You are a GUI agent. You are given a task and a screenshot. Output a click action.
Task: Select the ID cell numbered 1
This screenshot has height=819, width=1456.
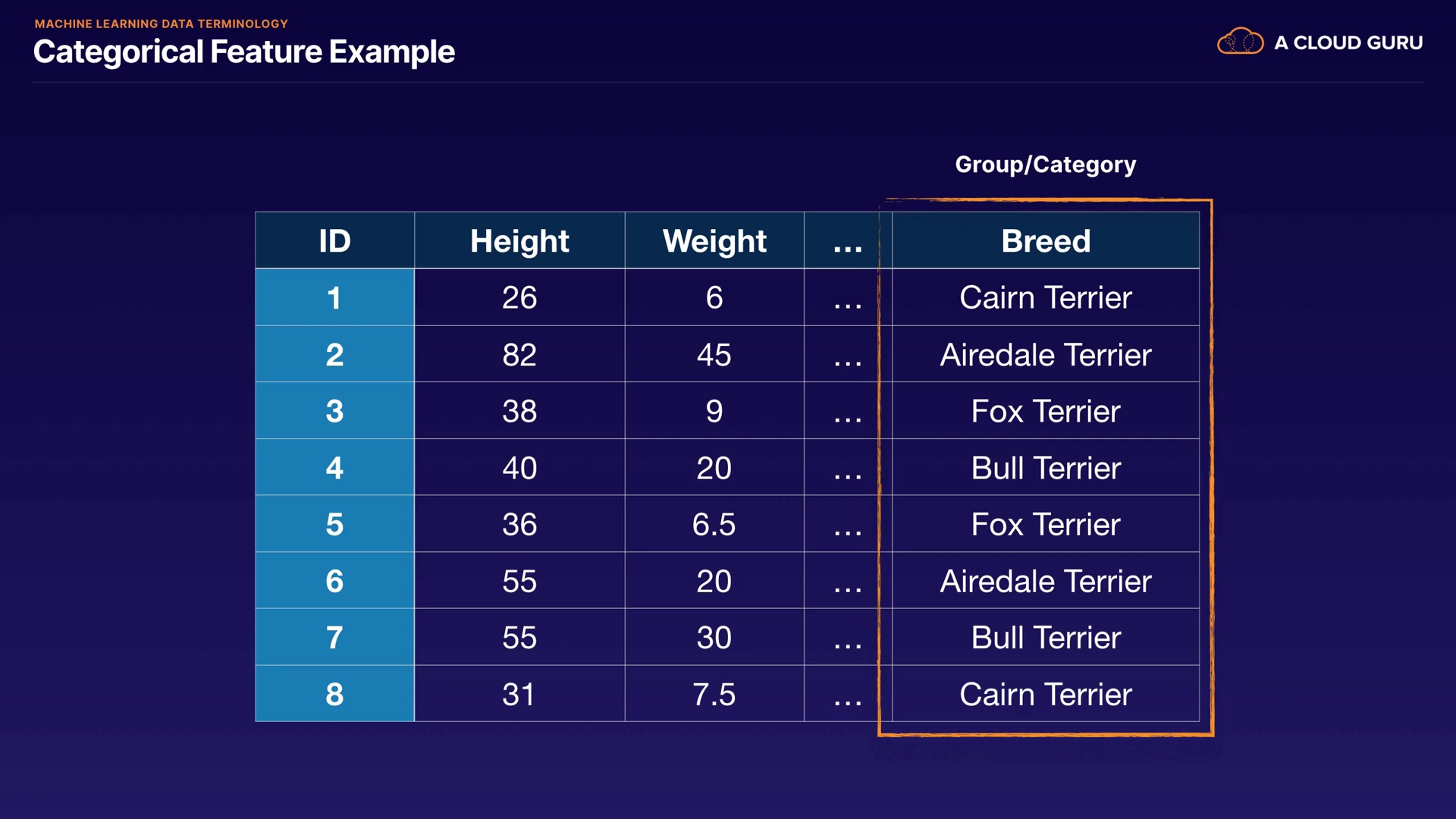pyautogui.click(x=334, y=297)
